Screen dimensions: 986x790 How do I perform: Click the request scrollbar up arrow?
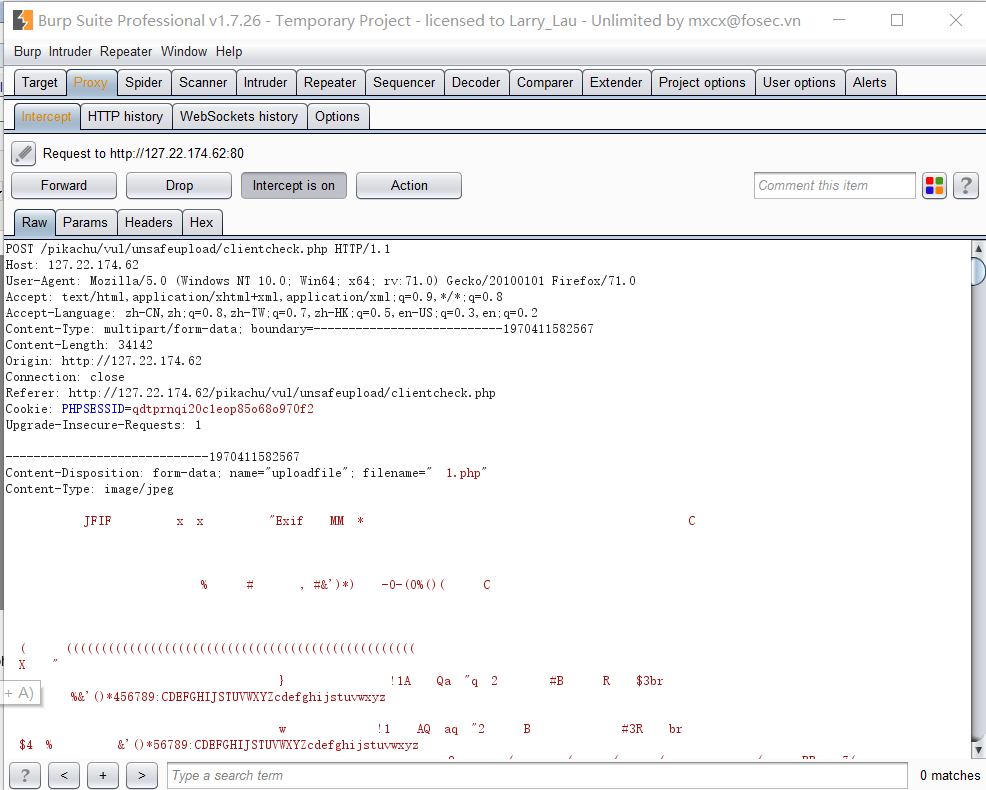click(x=978, y=249)
